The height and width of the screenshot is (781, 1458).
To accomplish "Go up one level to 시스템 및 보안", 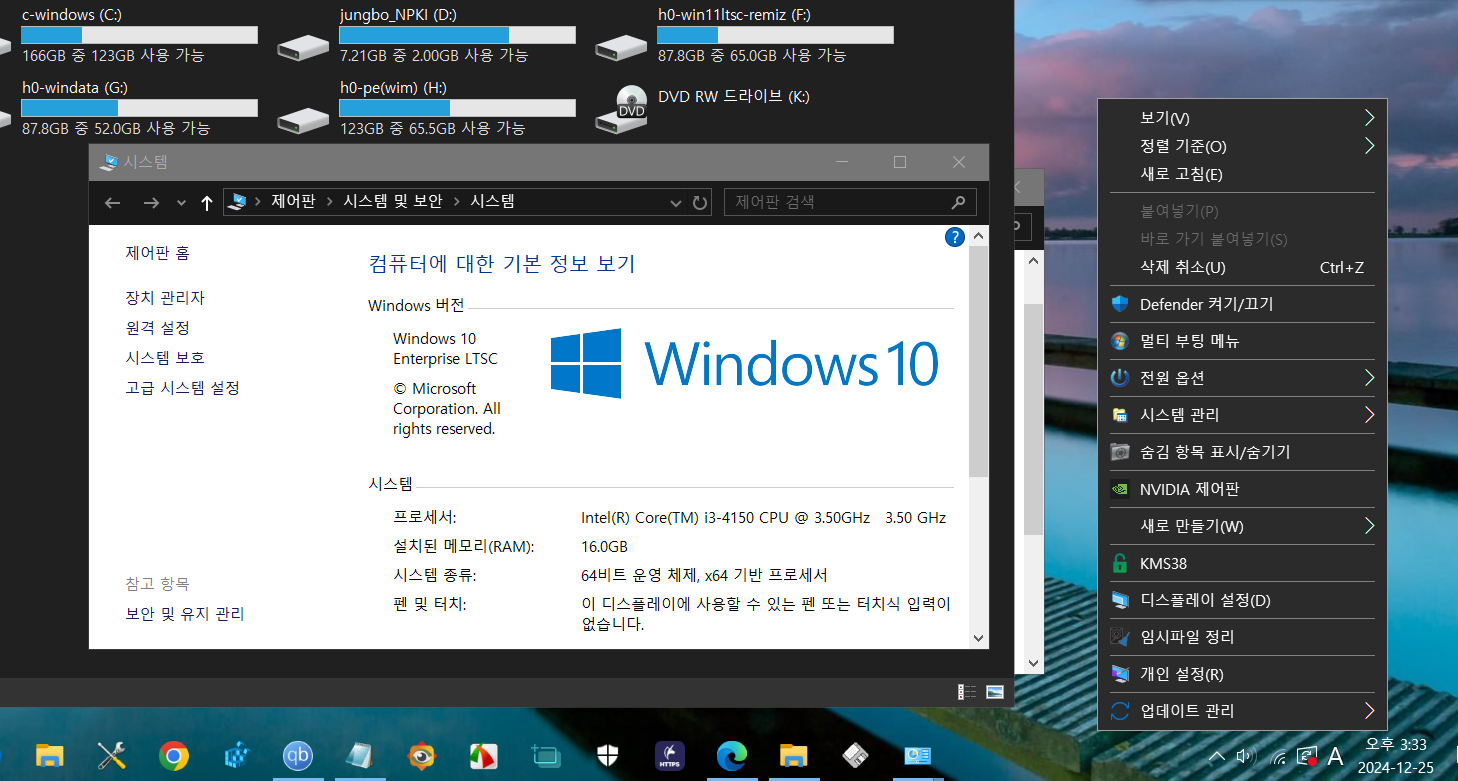I will coord(207,203).
